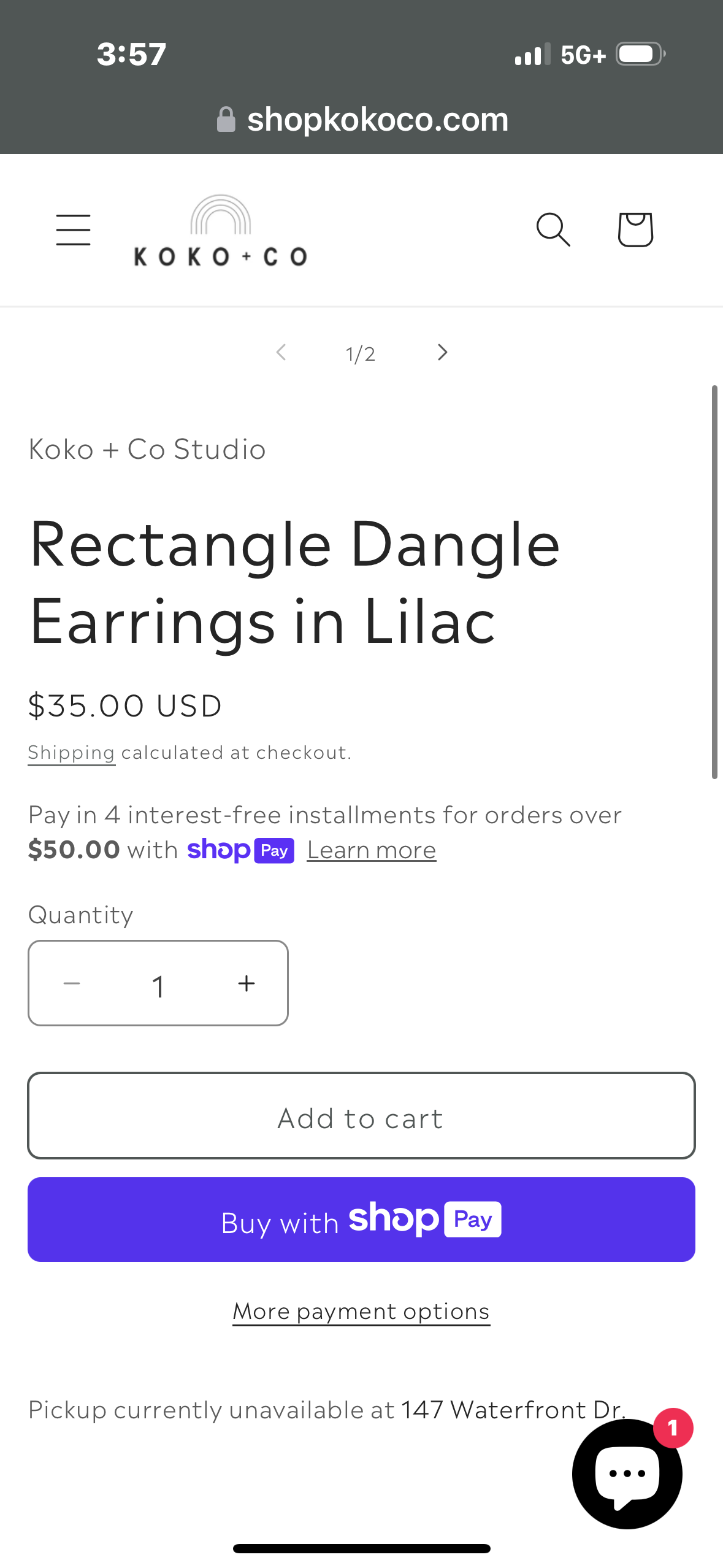Go to next product image
Screen dimensions: 723x1568
[441, 352]
